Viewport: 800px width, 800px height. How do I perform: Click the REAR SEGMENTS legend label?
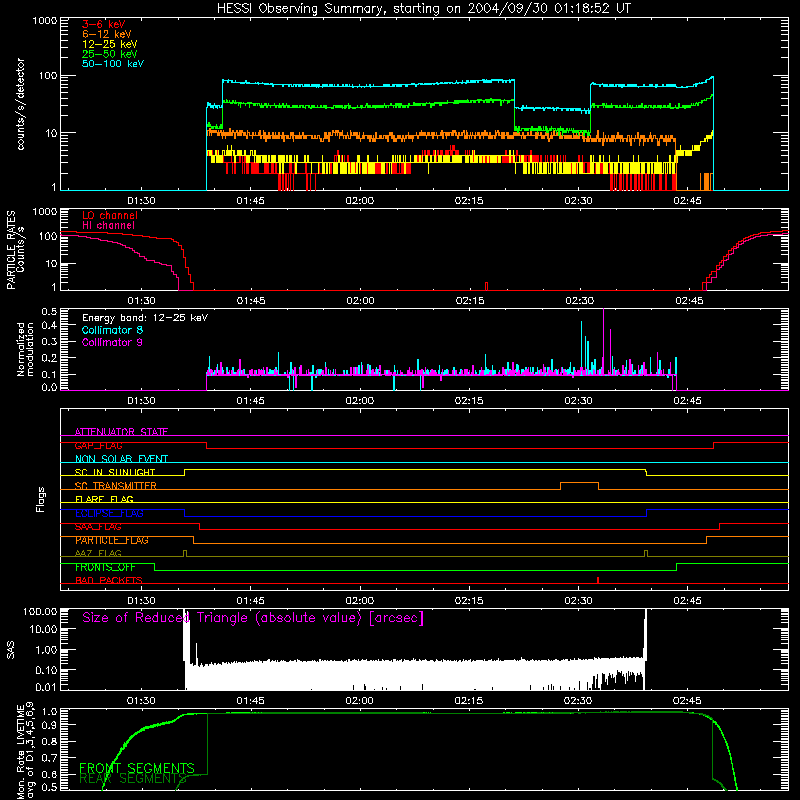point(133,779)
